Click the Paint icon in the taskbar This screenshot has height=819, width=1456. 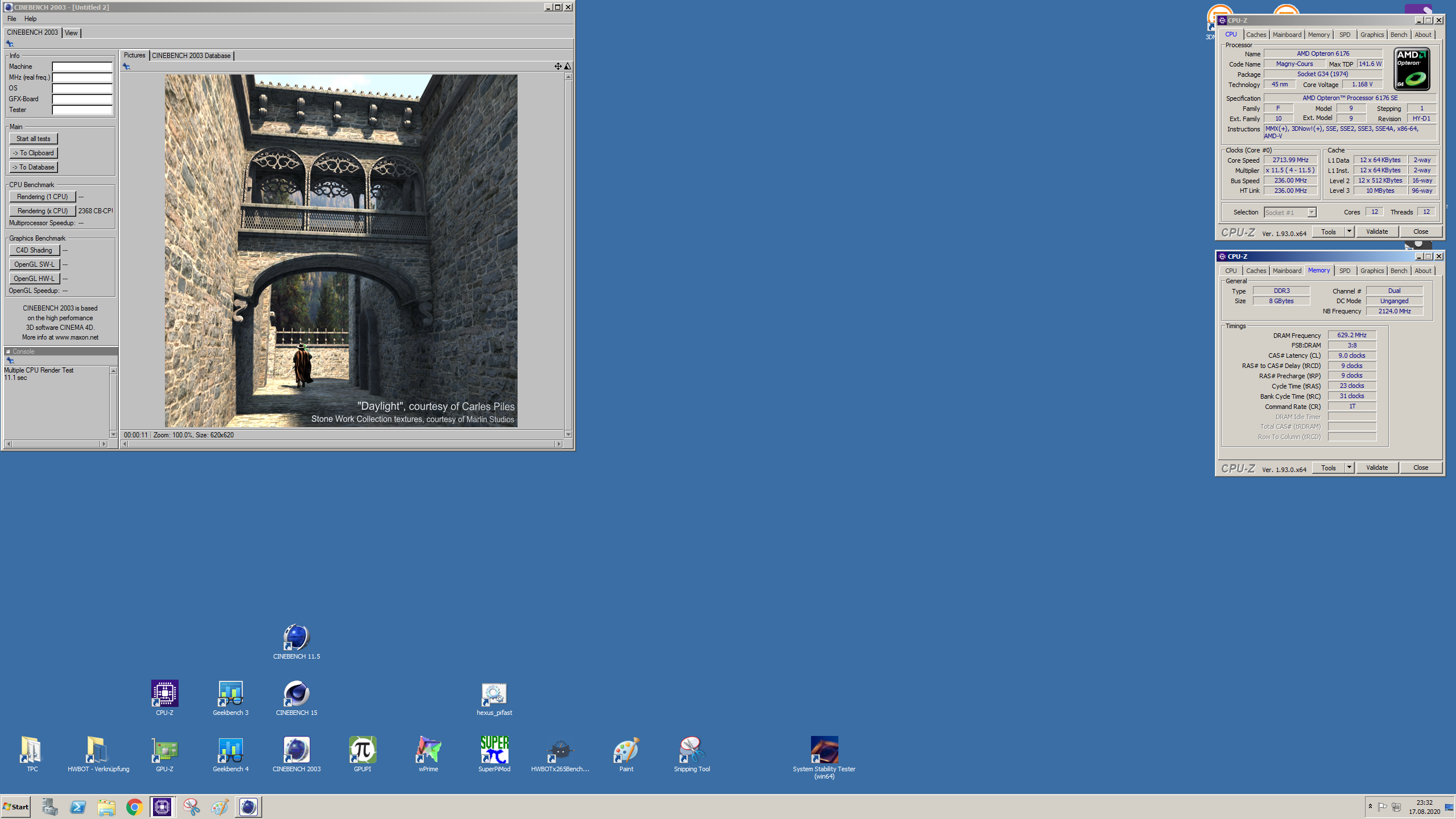[220, 807]
